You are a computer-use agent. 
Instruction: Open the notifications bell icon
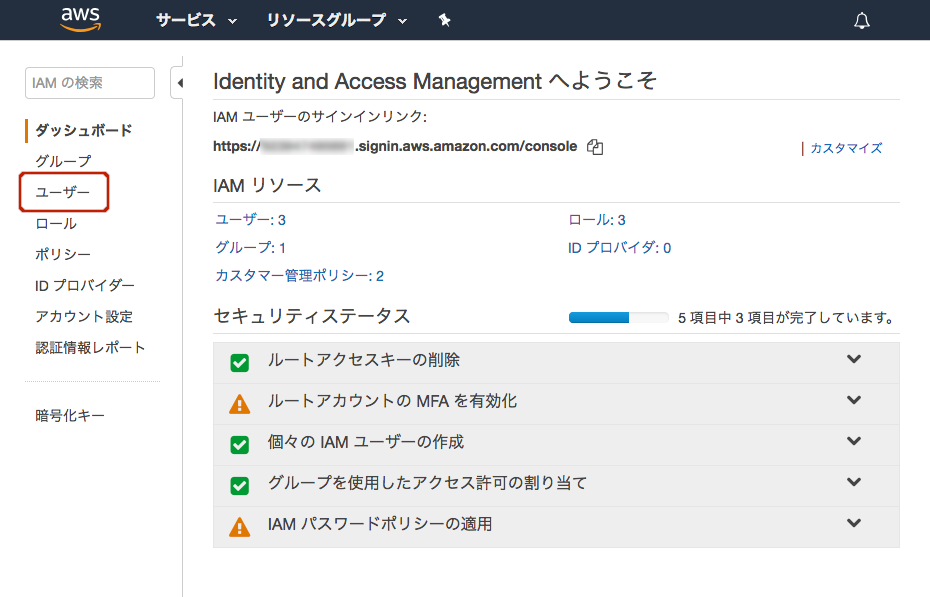pyautogui.click(x=861, y=21)
